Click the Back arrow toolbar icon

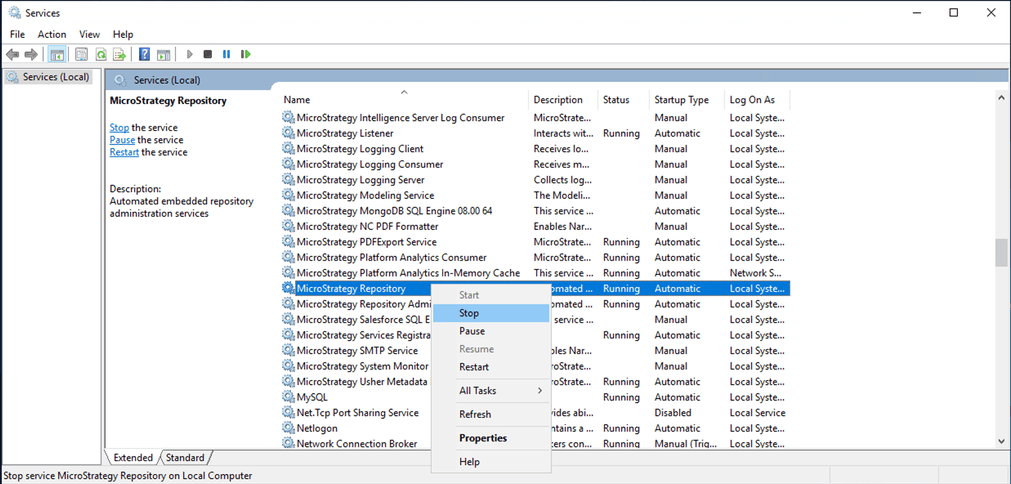[12, 55]
